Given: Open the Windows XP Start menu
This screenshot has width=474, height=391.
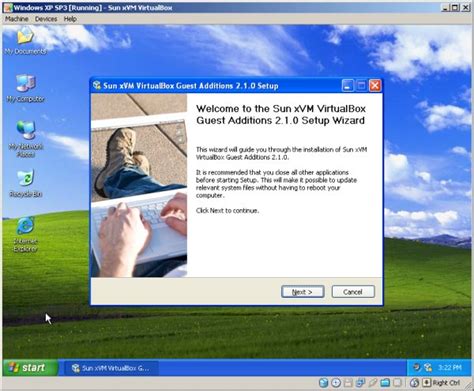Looking at the screenshot, I should coord(30,368).
